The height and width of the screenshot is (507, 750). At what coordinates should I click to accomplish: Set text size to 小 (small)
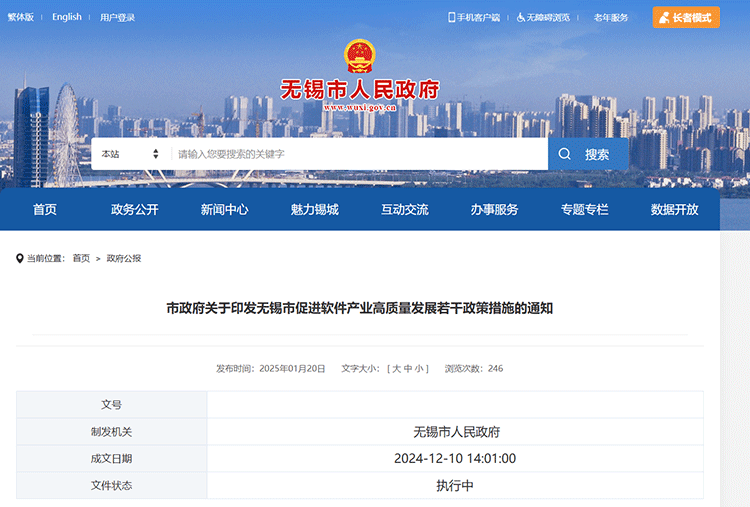[419, 369]
